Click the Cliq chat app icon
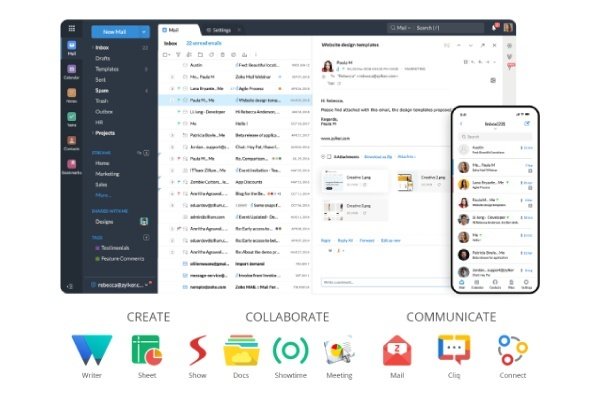This screenshot has height=400, width=600. (x=454, y=349)
